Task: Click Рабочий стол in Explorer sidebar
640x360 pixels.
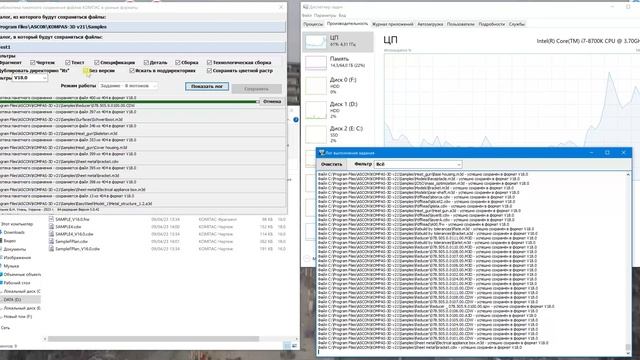Action: (x=17, y=282)
